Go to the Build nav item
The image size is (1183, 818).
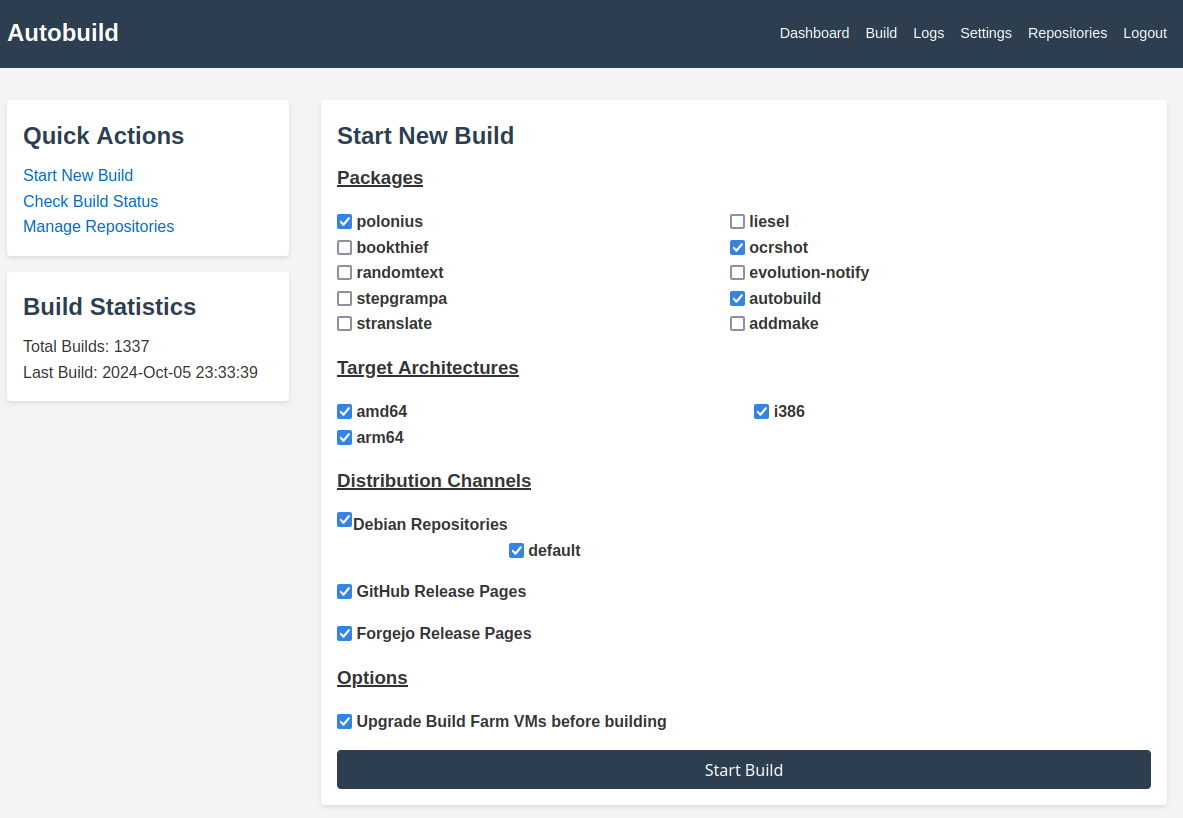tap(880, 33)
